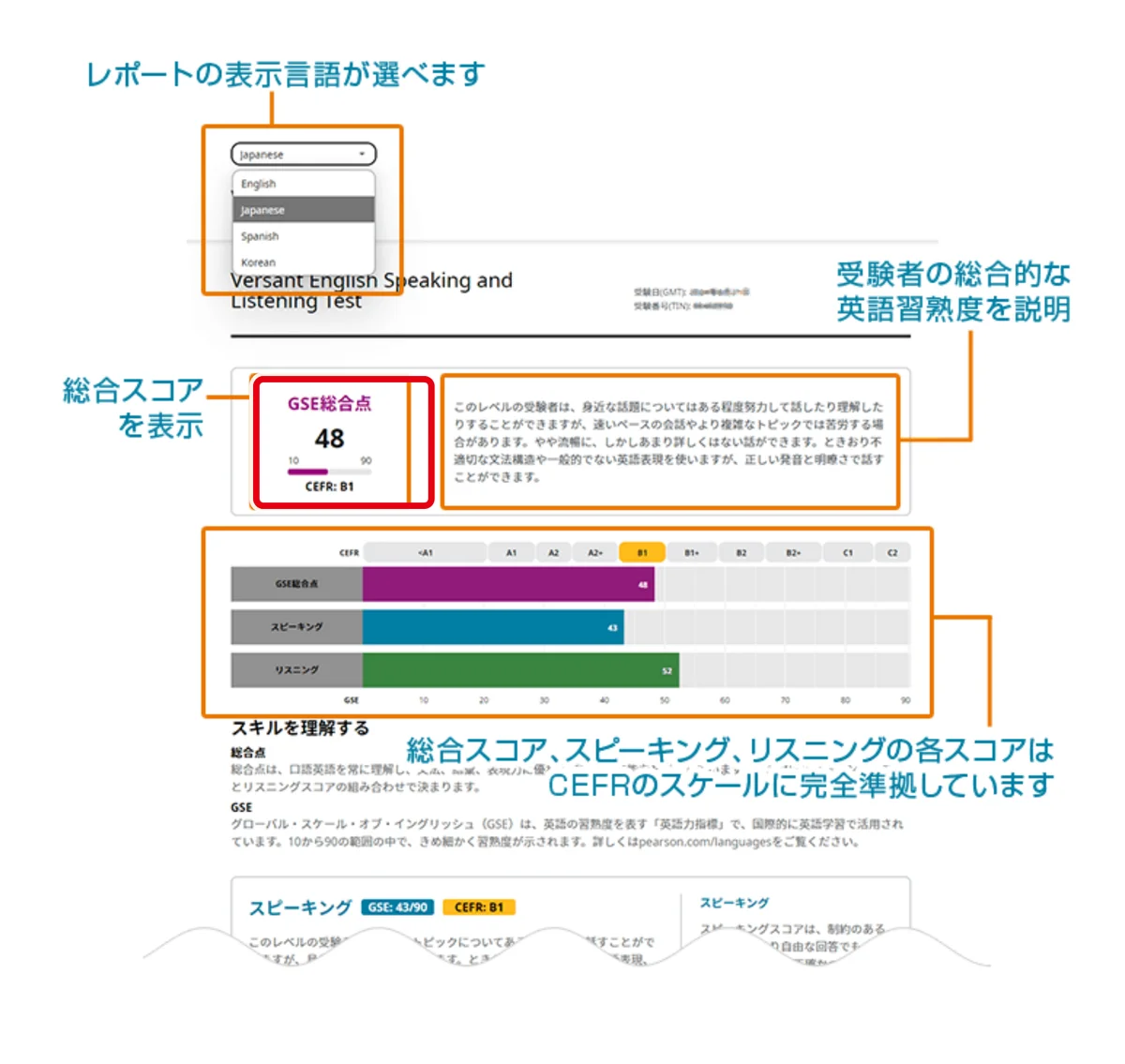
Task: Click the proficiency description paragraph
Action: pos(668,442)
